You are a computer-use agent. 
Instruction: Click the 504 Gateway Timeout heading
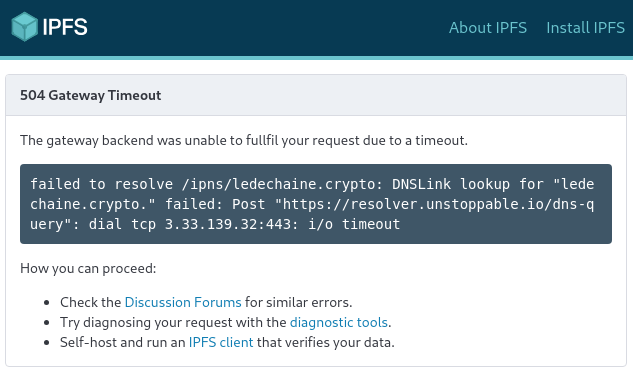click(x=90, y=95)
